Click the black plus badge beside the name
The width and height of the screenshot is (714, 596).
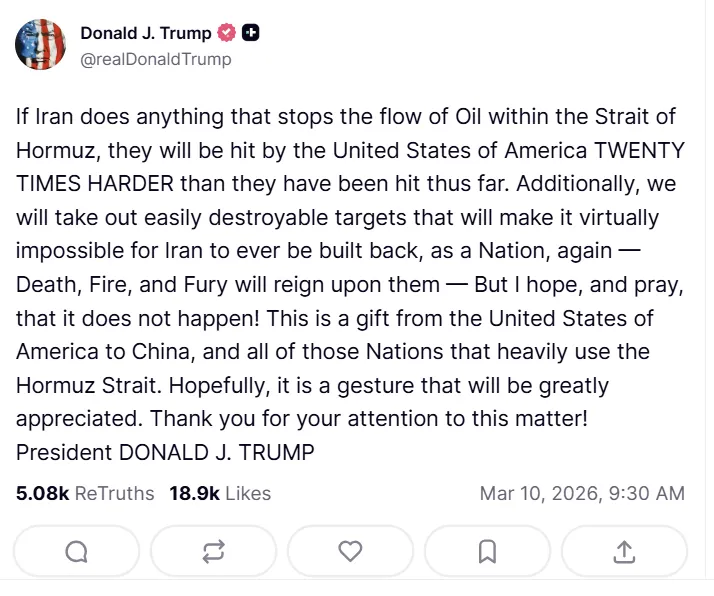click(251, 33)
